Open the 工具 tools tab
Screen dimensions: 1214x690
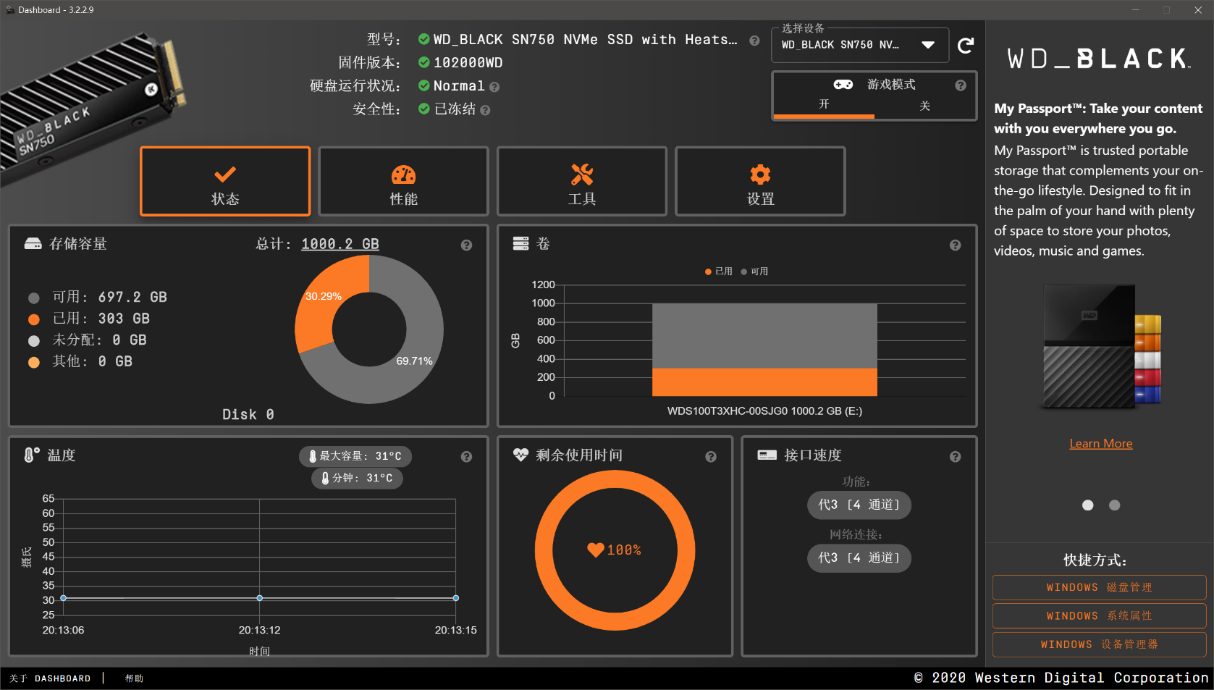(582, 182)
